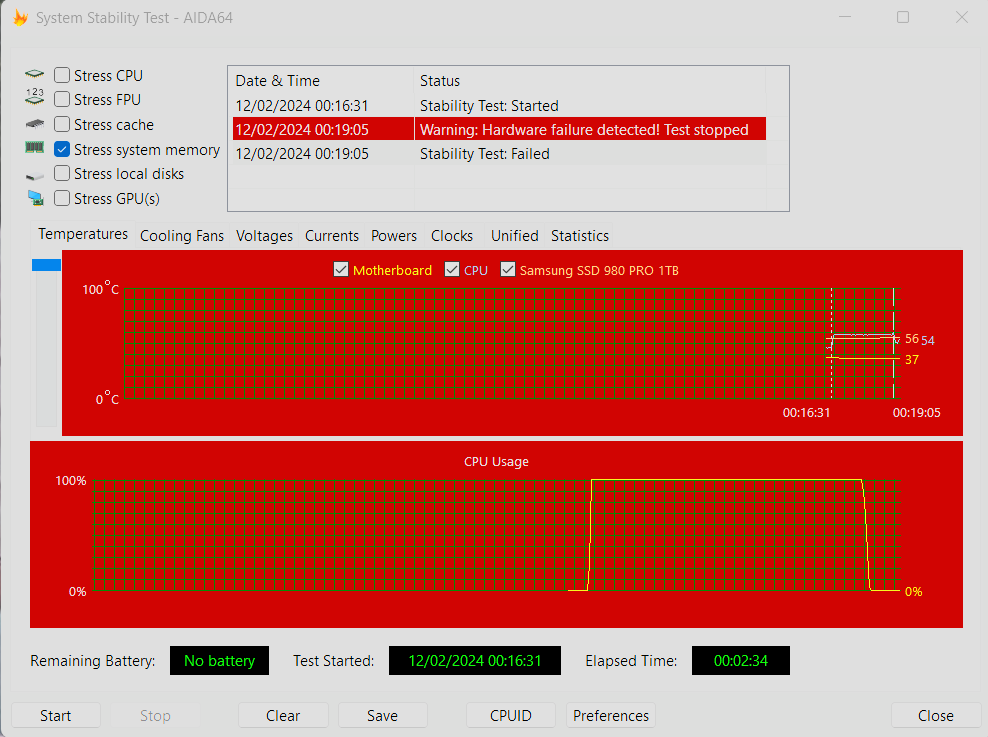Open the Voltages tab
The image size is (988, 737).
click(x=265, y=236)
